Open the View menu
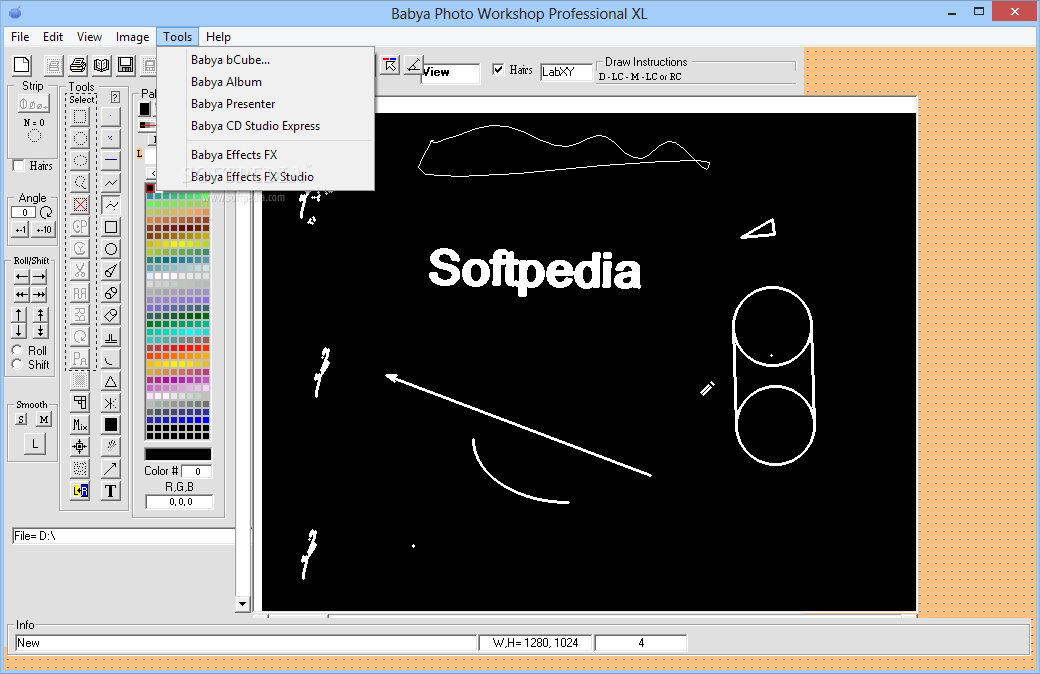The height and width of the screenshot is (674, 1040). (89, 37)
